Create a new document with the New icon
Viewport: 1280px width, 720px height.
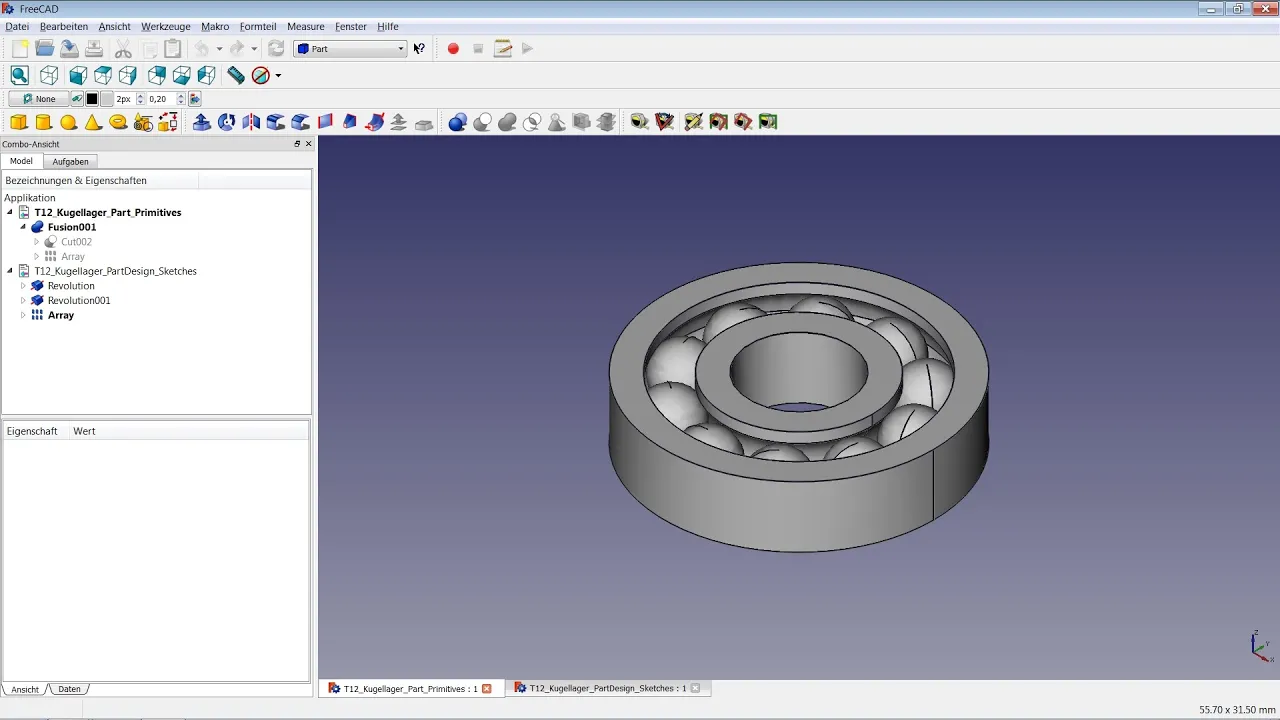click(x=19, y=48)
